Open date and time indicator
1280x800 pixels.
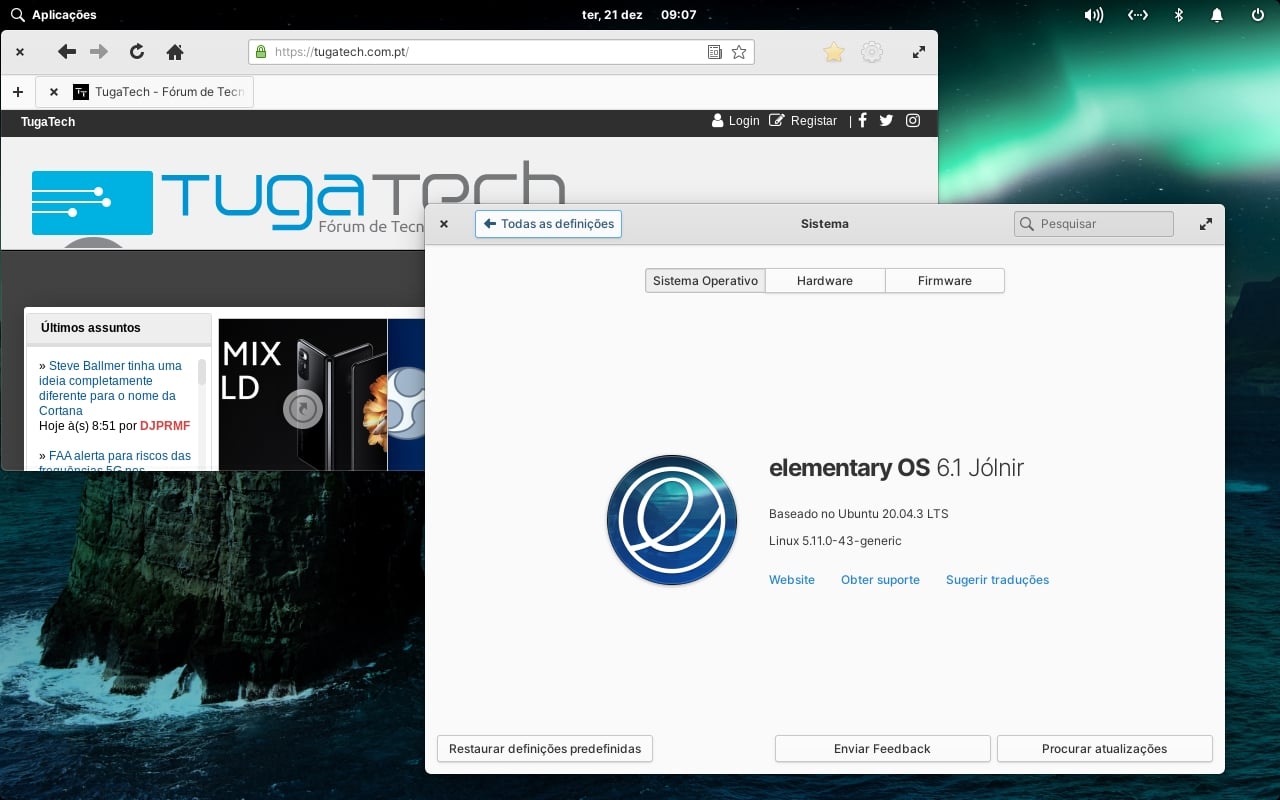coord(639,15)
